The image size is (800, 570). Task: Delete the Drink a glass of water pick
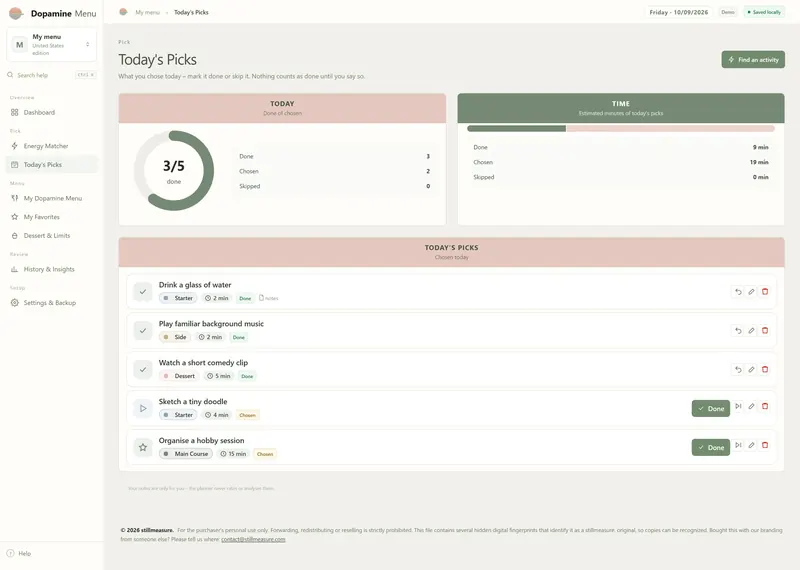point(765,292)
